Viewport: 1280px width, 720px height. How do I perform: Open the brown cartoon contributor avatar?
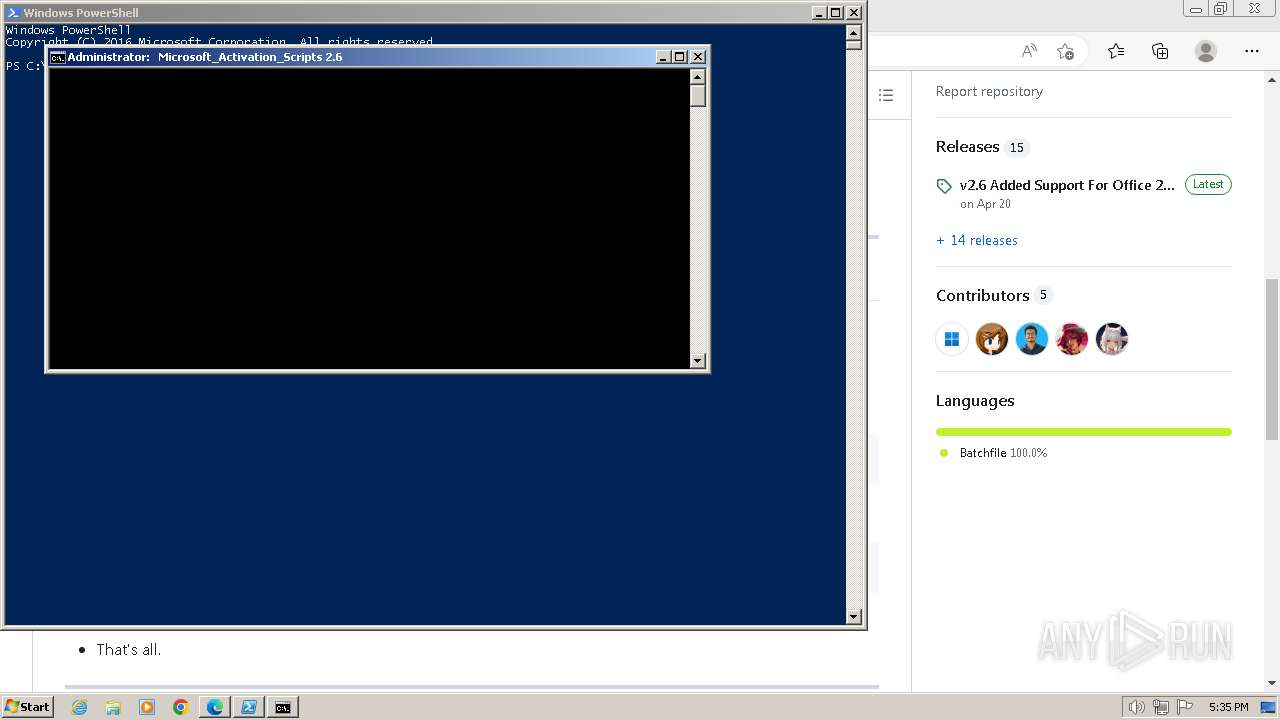(992, 339)
